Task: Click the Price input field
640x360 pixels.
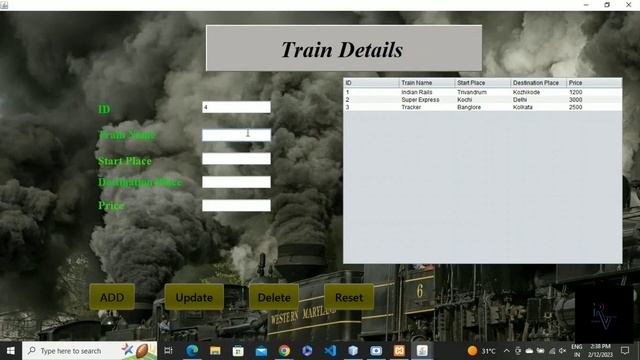Action: click(236, 205)
